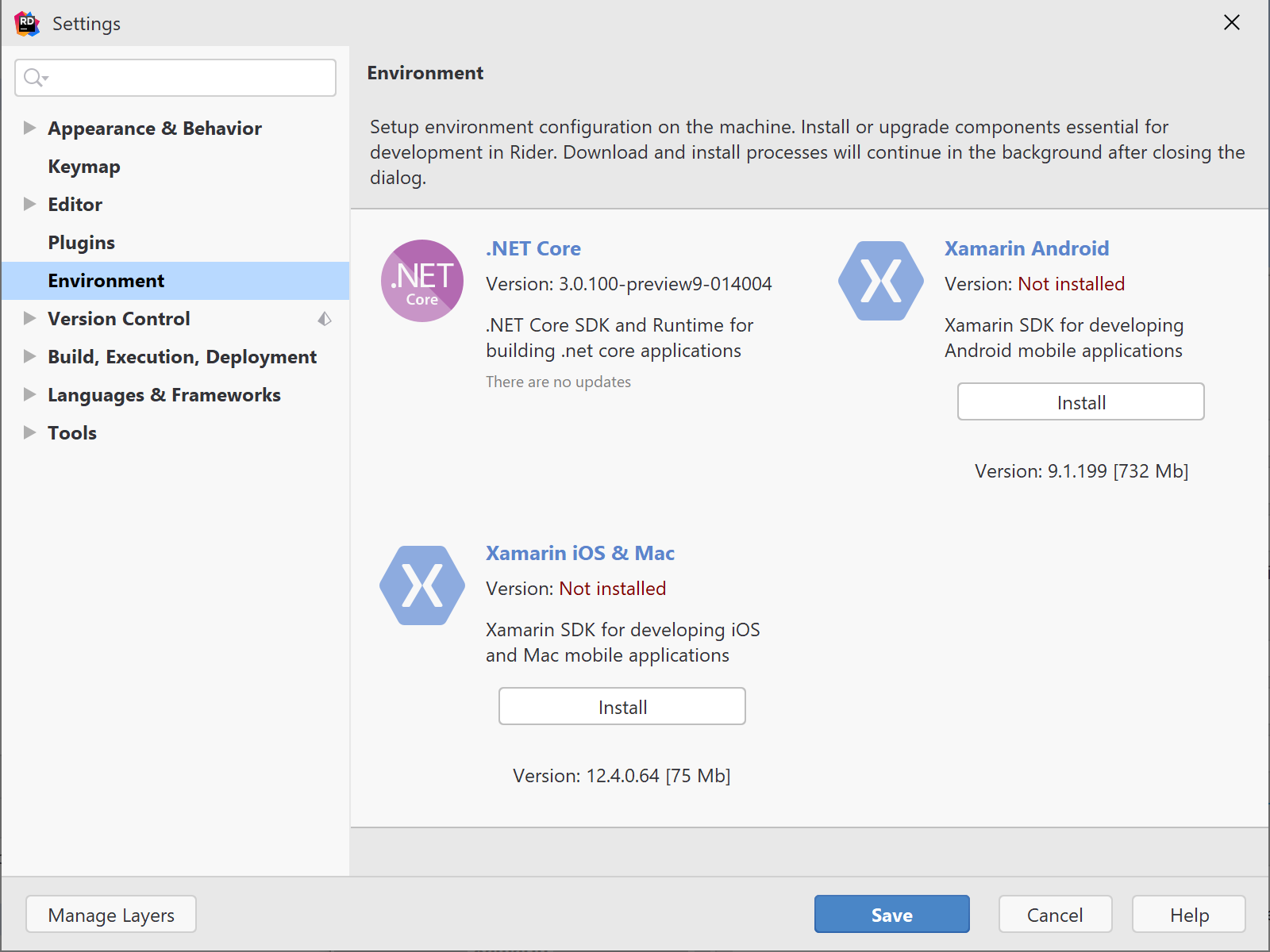
Task: Click the Xamarin Android hexagon icon
Action: pos(879,281)
